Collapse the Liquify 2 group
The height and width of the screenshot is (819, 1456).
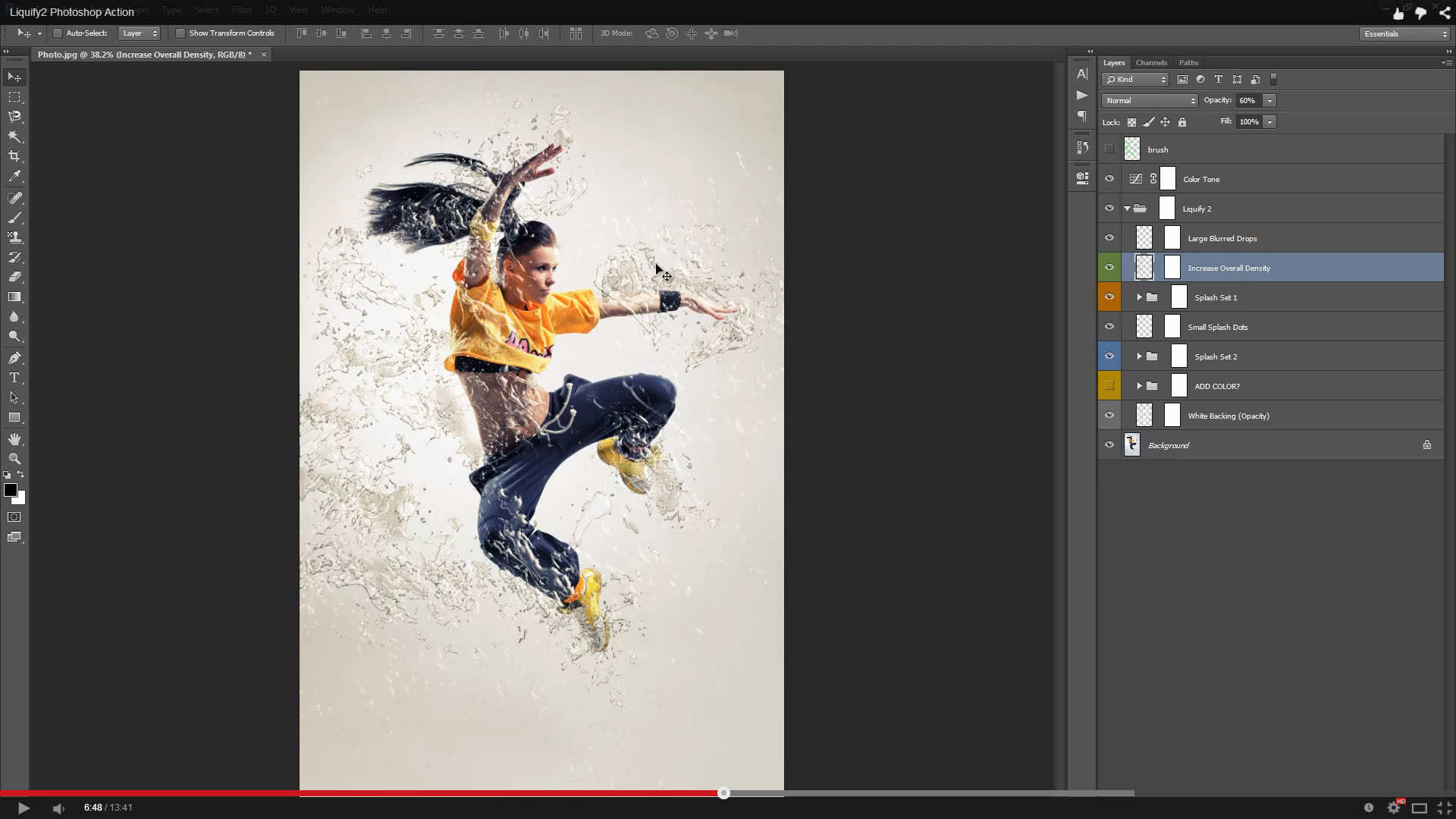click(1128, 208)
